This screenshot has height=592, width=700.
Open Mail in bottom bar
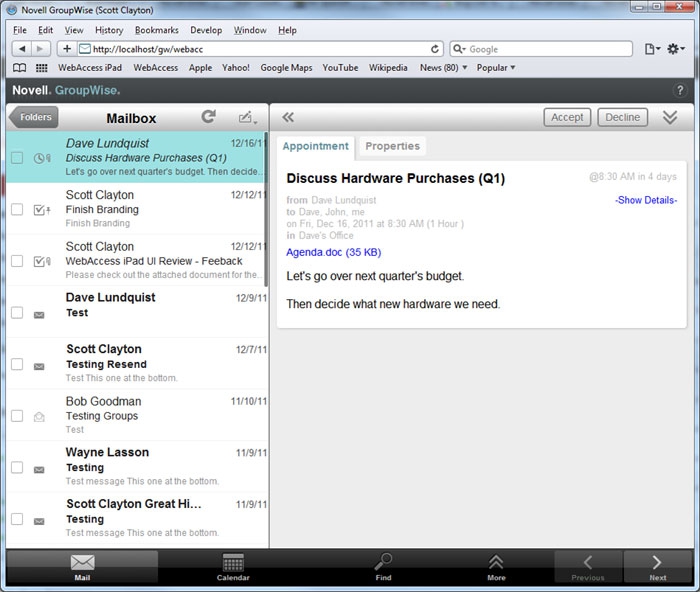click(82, 567)
